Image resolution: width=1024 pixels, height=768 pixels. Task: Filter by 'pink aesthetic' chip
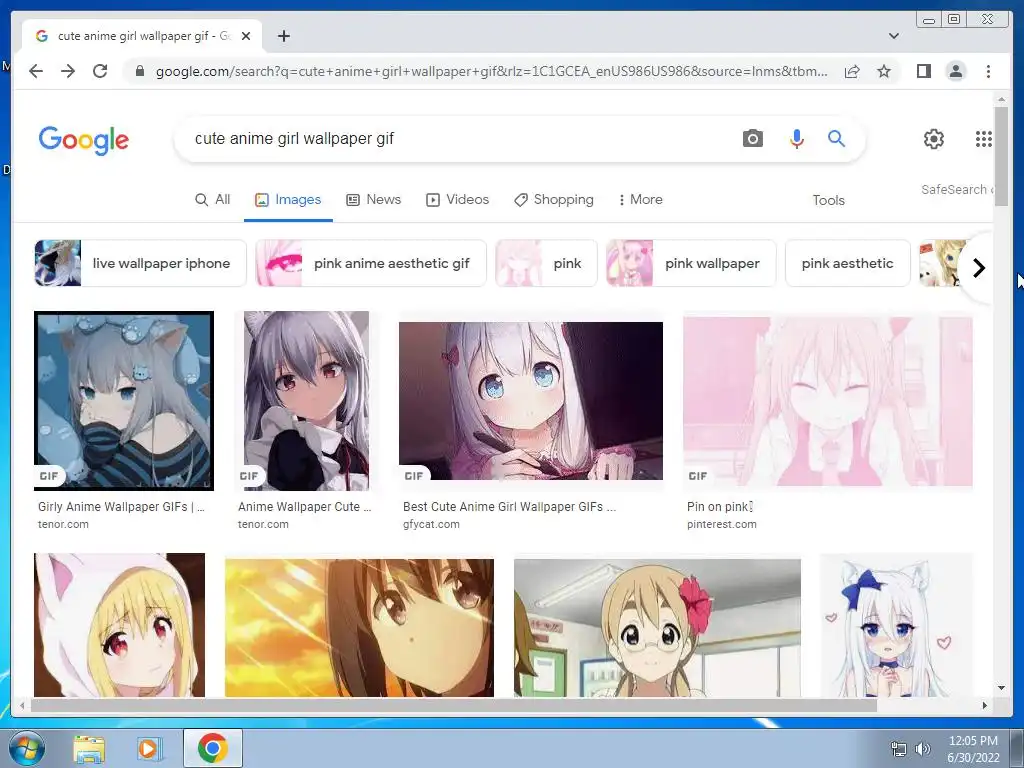[848, 263]
